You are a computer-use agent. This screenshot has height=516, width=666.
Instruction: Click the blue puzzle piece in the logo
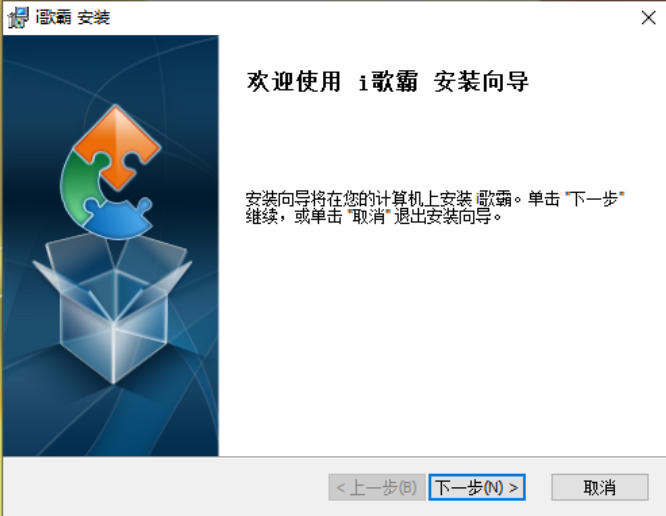pyautogui.click(x=117, y=217)
